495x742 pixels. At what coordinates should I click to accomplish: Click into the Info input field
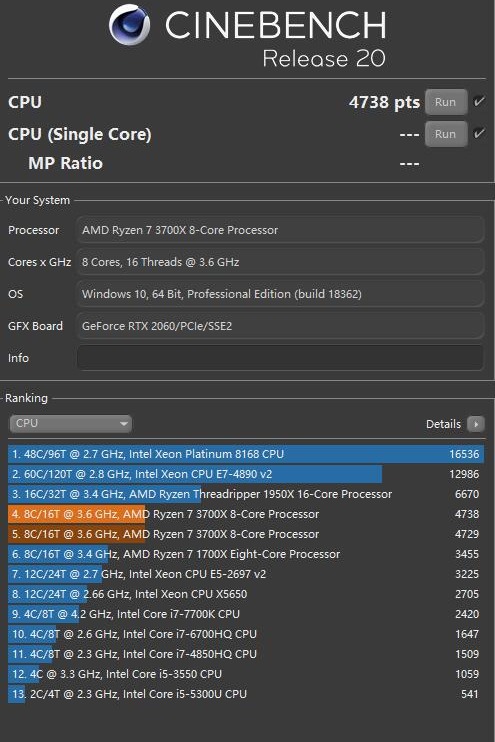280,358
